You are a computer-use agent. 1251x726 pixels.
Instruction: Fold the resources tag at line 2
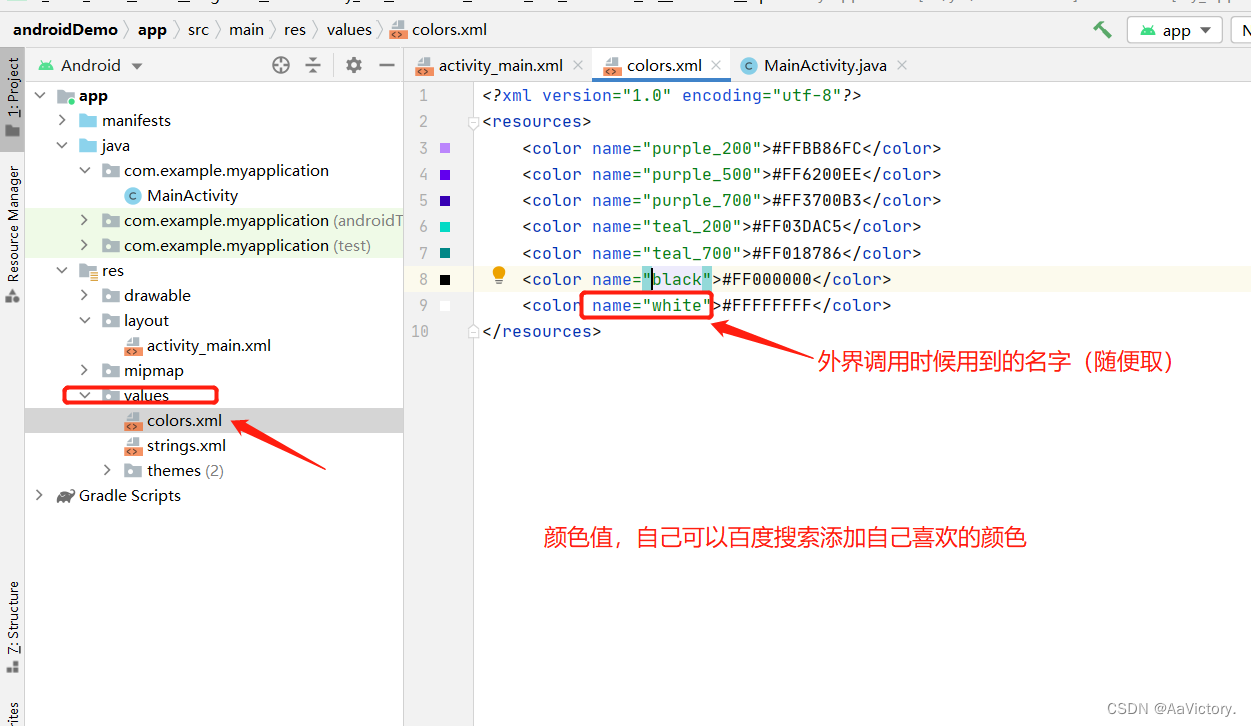pos(473,123)
